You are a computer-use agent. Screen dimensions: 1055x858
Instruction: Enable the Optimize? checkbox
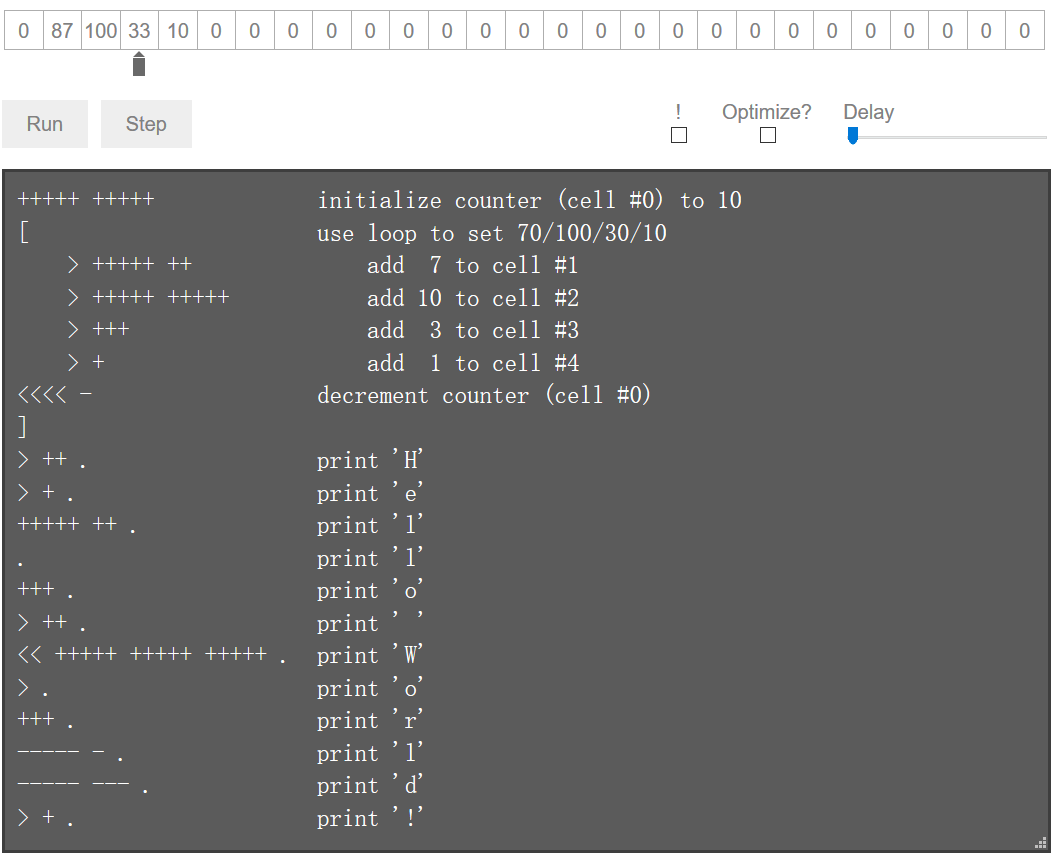pos(767,135)
